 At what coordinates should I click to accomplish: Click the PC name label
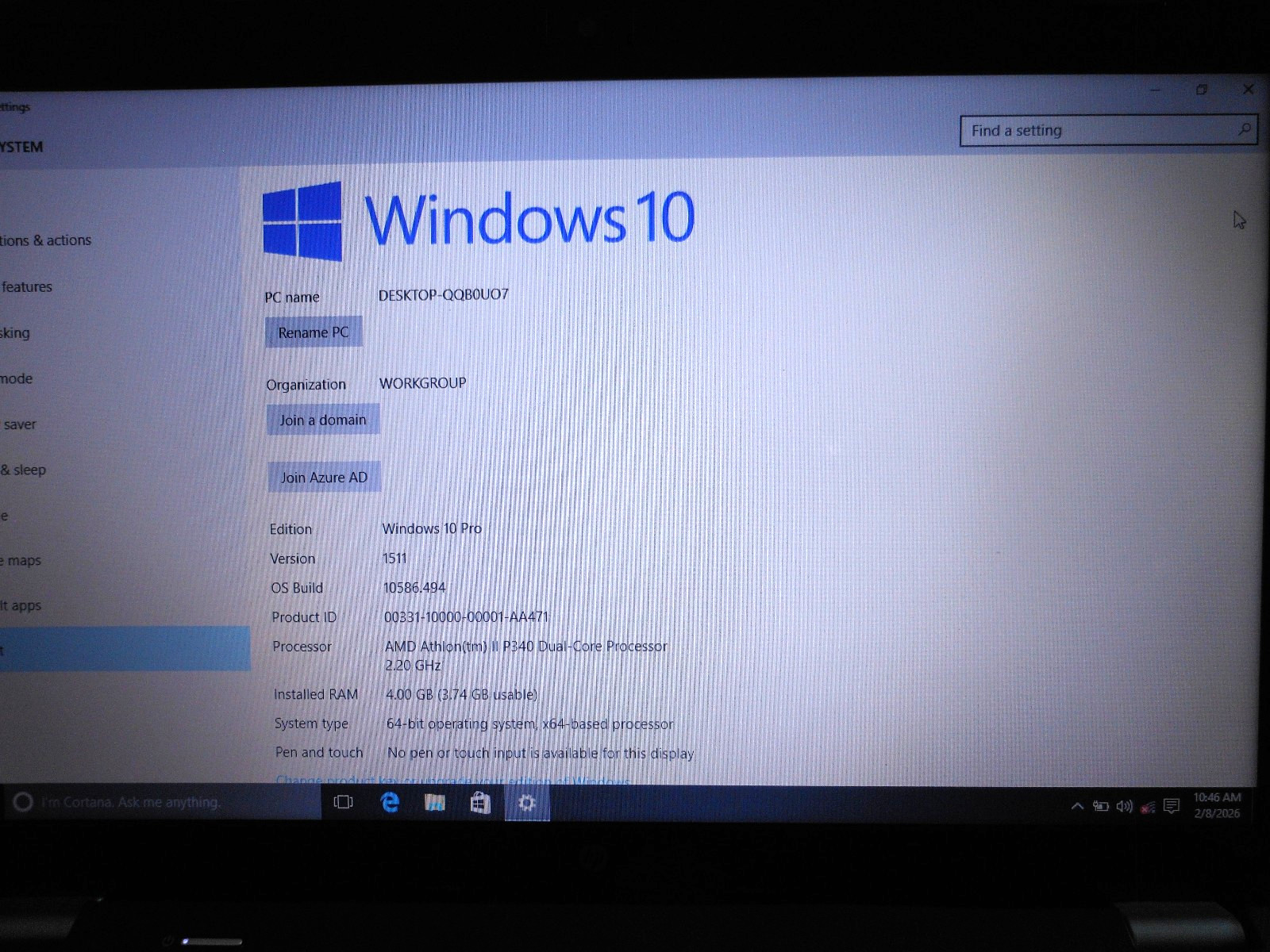click(292, 297)
